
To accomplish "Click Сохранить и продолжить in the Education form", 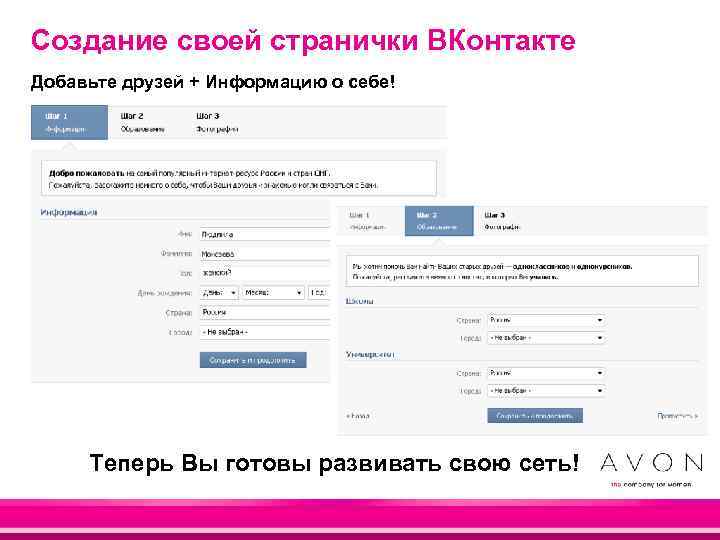I will coord(535,416).
